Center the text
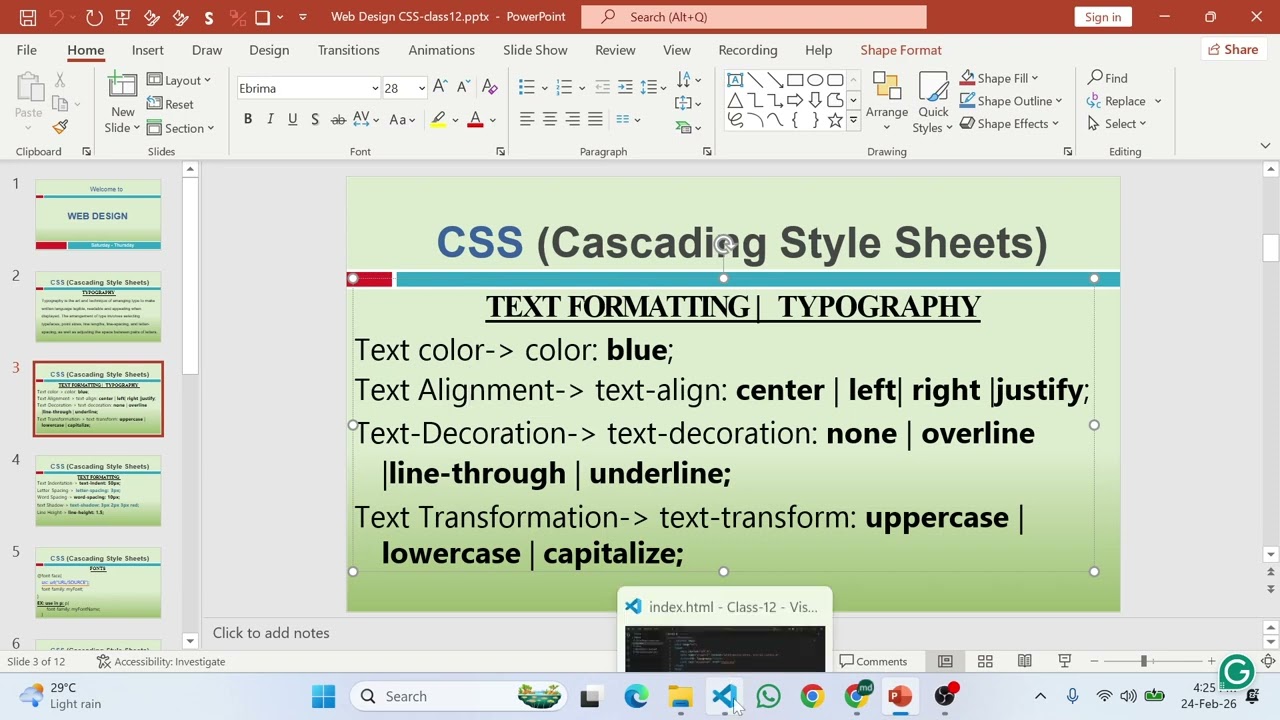This screenshot has width=1280, height=720. pyautogui.click(x=550, y=119)
